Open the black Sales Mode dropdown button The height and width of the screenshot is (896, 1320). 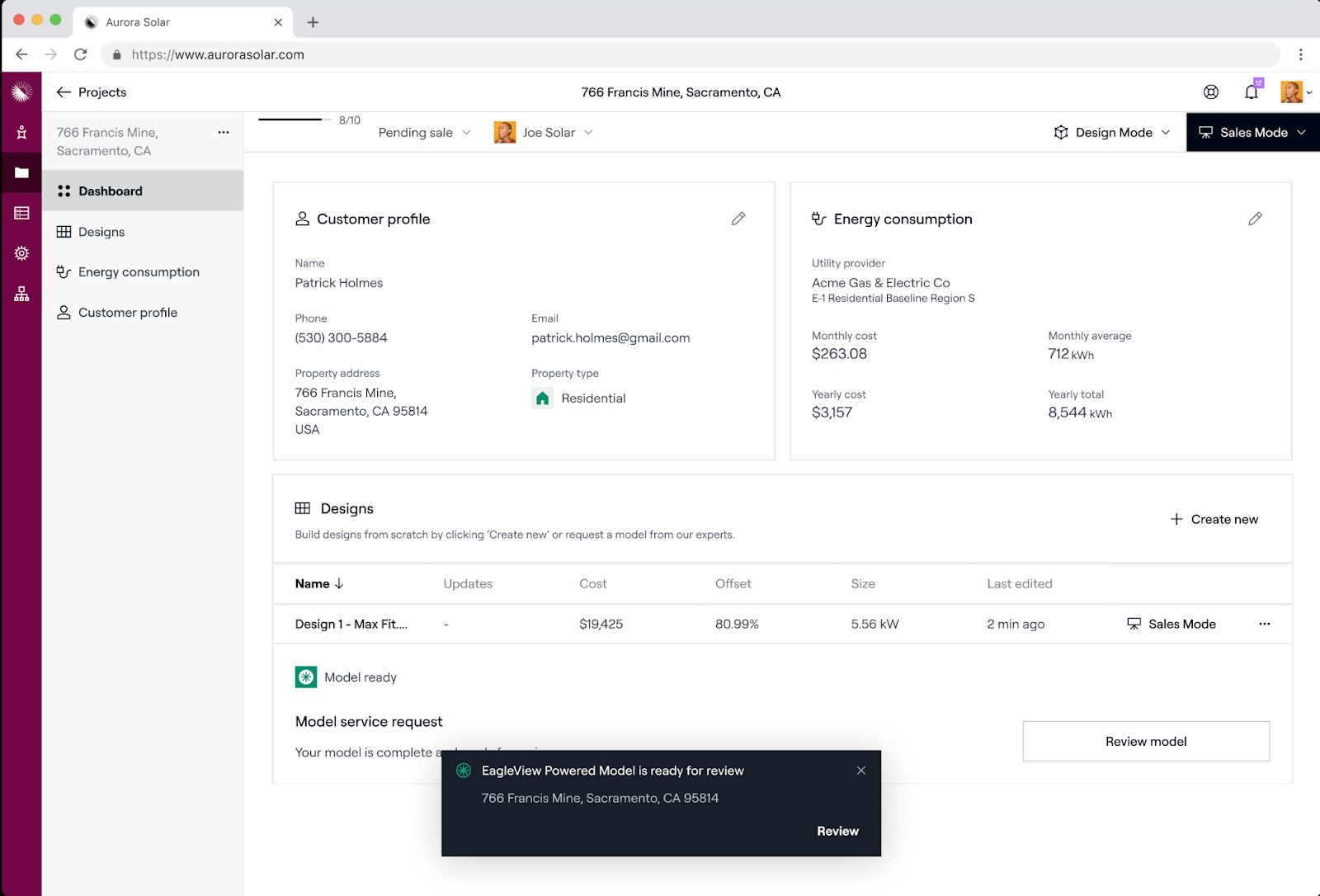pyautogui.click(x=1252, y=133)
